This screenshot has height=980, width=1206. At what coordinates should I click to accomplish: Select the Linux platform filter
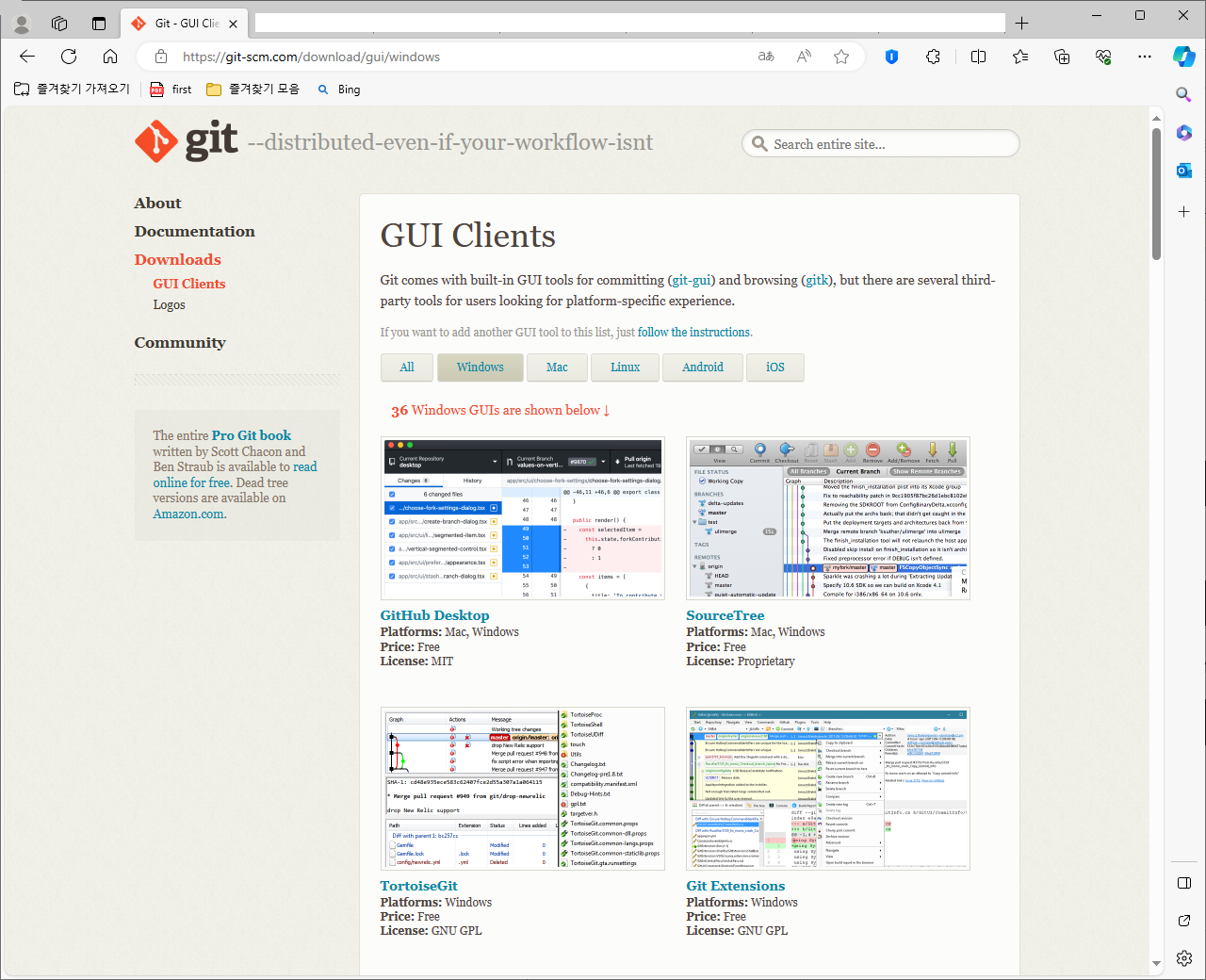click(625, 367)
